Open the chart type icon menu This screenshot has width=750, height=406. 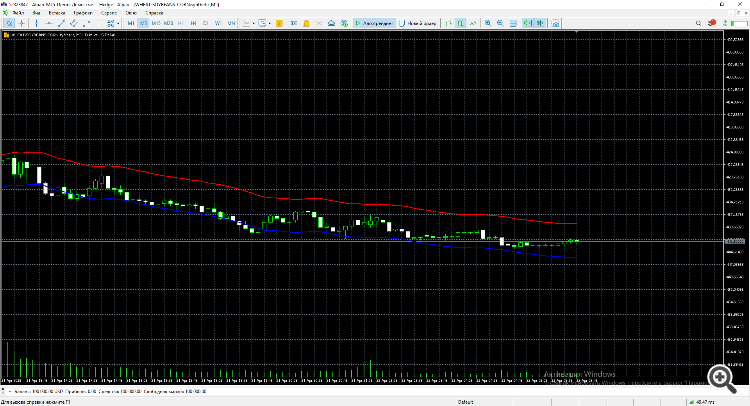[246, 23]
